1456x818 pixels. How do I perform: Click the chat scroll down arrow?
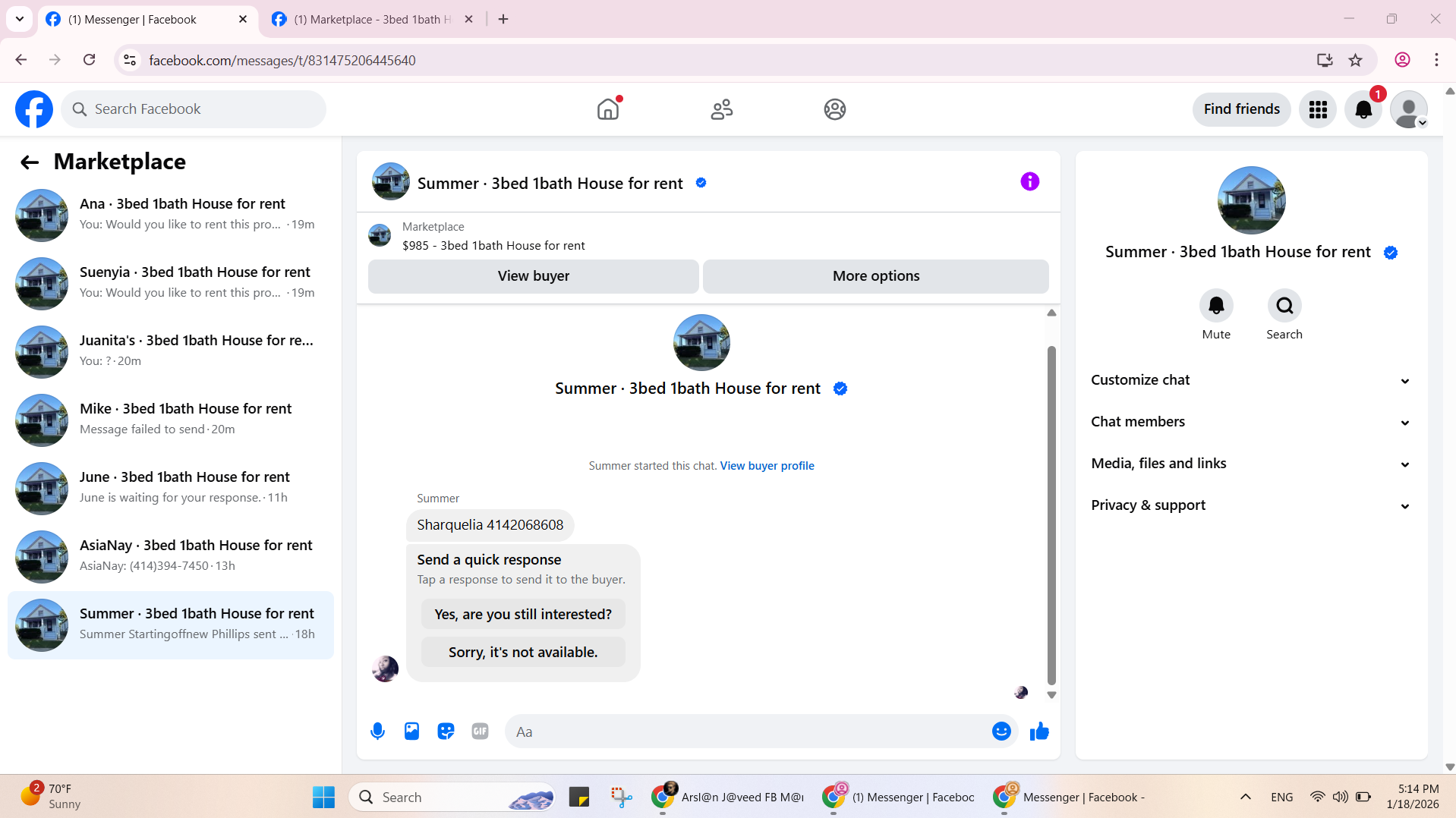click(1051, 695)
